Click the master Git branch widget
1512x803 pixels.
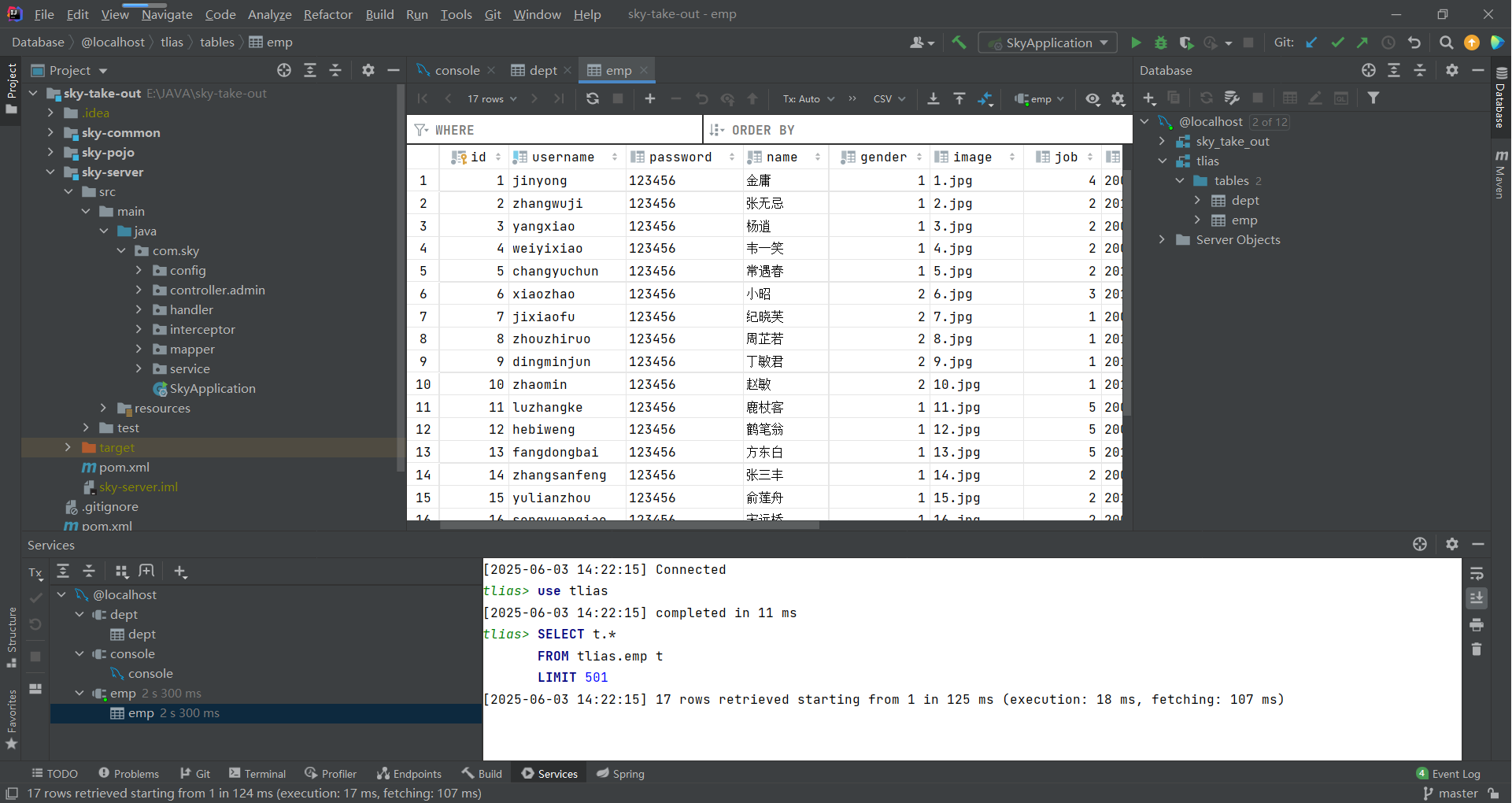[1451, 794]
